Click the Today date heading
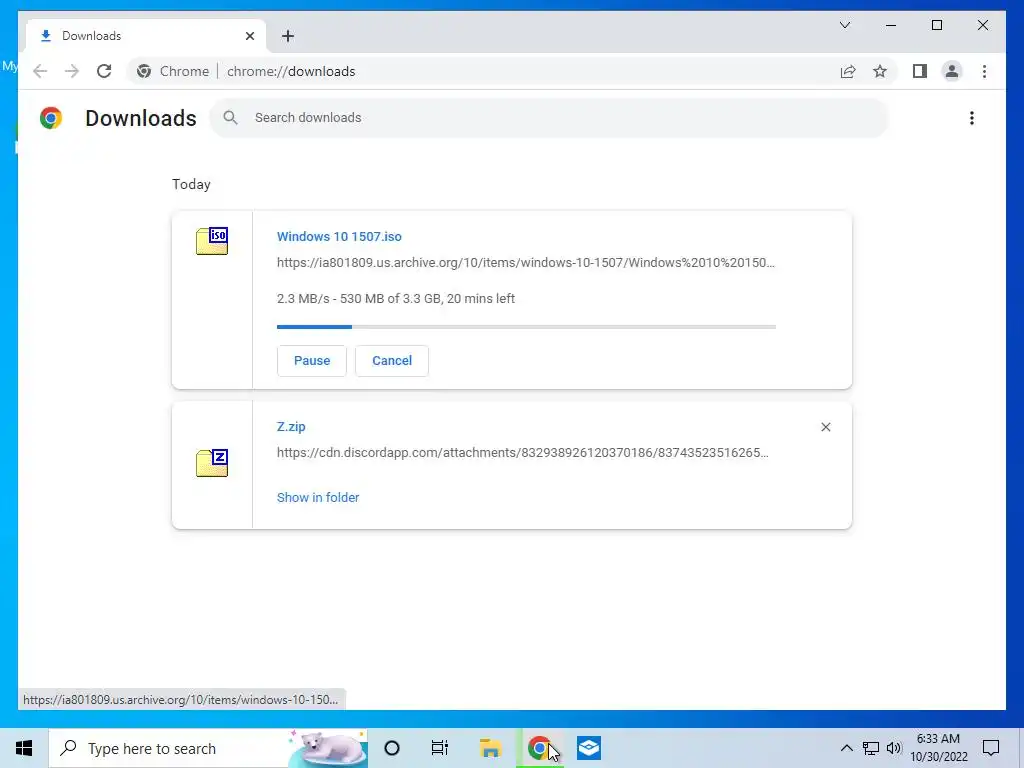This screenshot has width=1024, height=768. coord(191,184)
